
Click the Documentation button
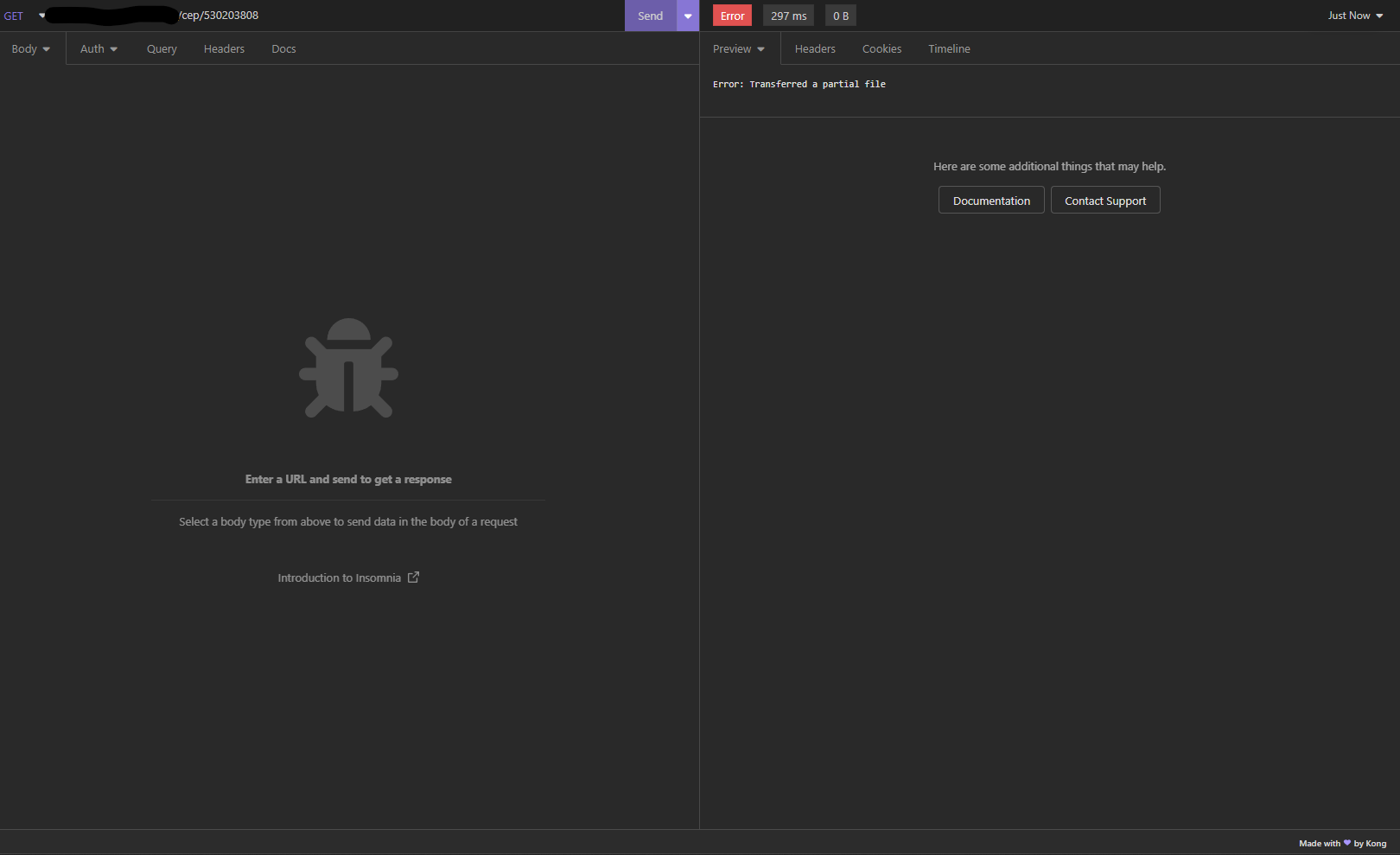[990, 200]
